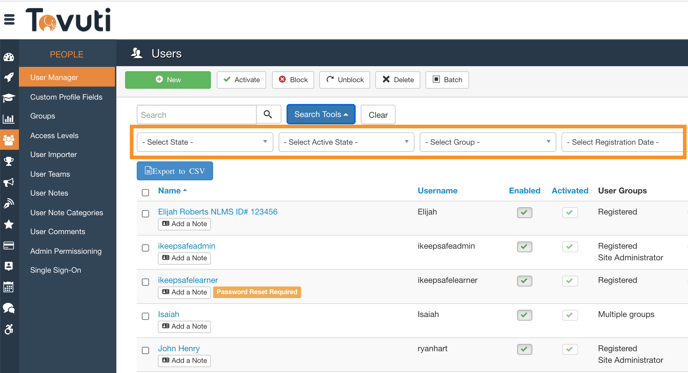Viewport: 688px width, 373px height.
Task: Open the Select State dropdown
Action: [x=205, y=142]
